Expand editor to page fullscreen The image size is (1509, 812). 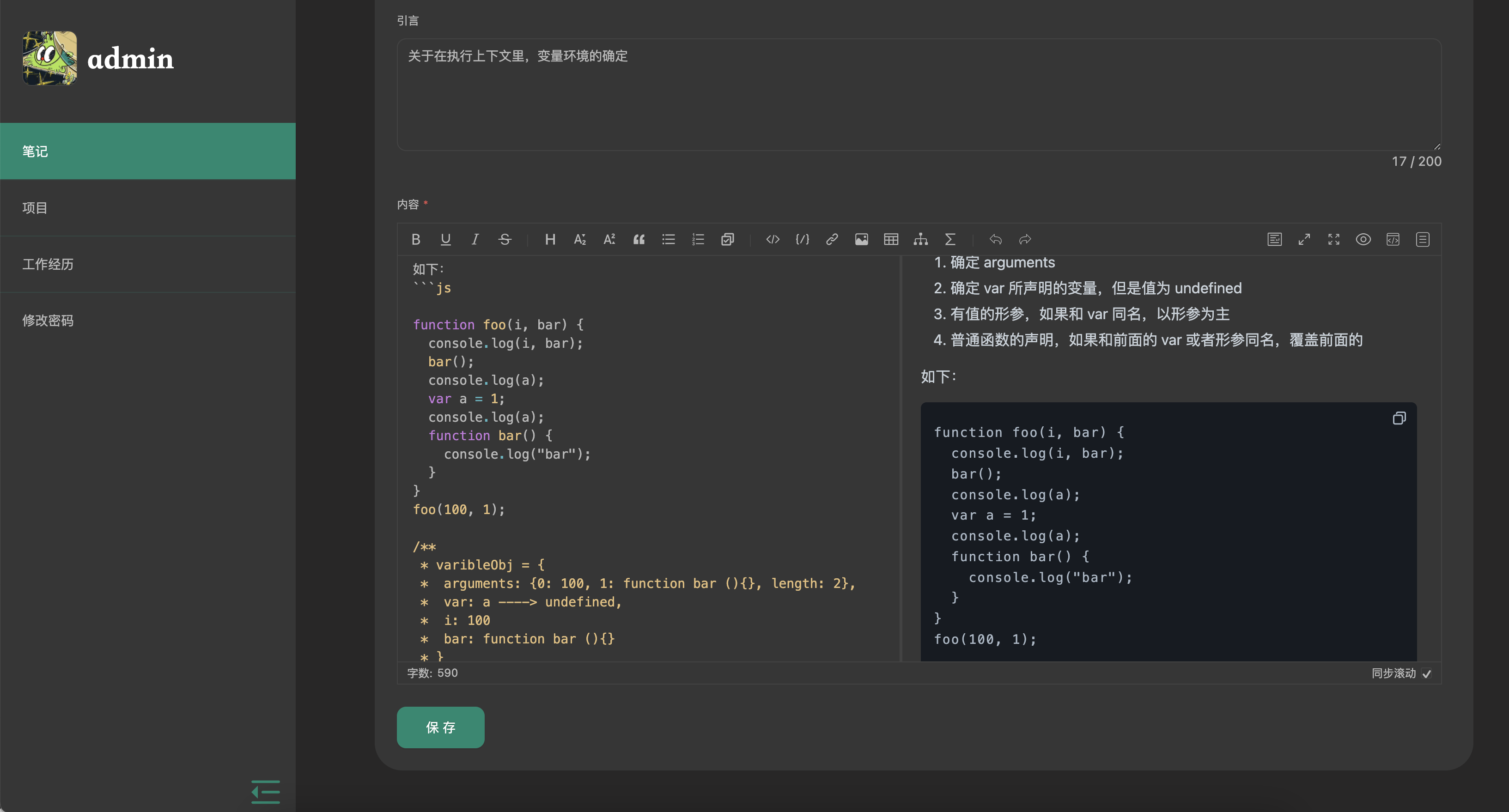coord(1304,239)
